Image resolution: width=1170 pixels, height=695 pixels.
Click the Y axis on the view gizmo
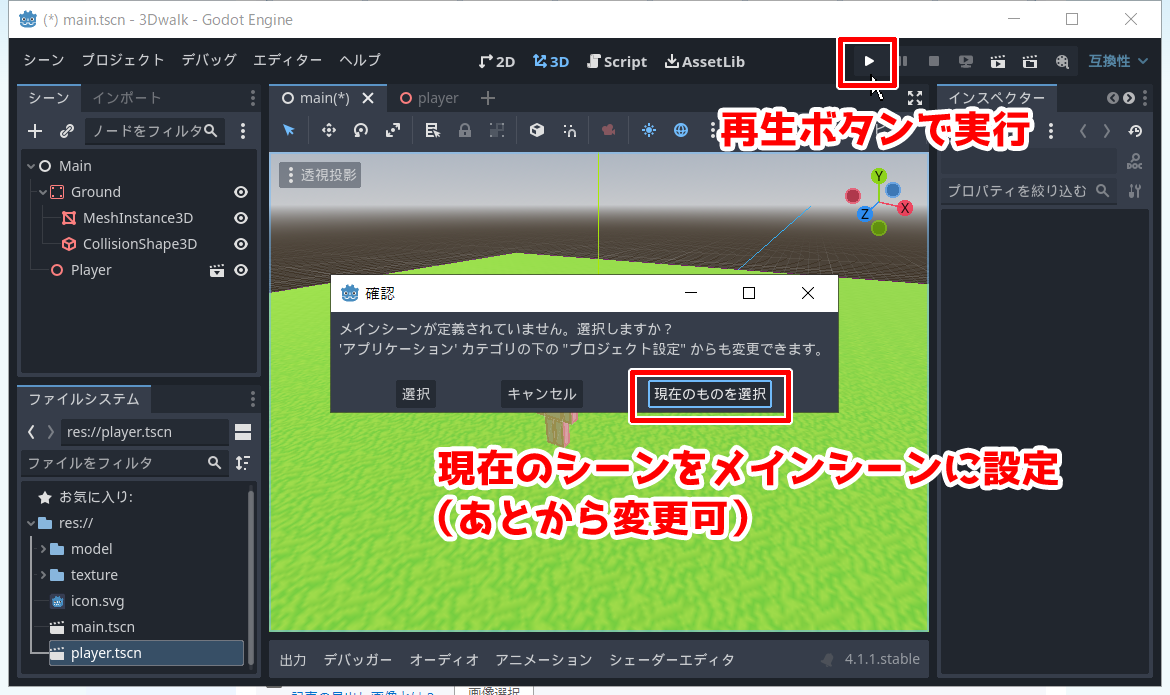[x=878, y=176]
